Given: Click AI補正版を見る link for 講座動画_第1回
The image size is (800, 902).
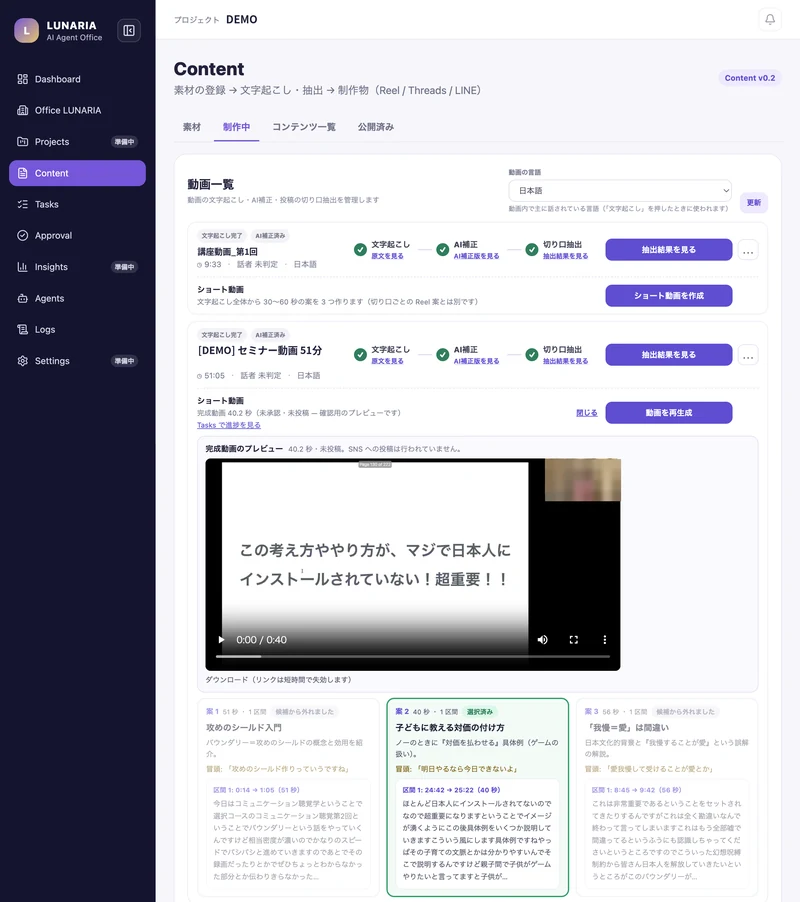Looking at the screenshot, I should point(476,257).
